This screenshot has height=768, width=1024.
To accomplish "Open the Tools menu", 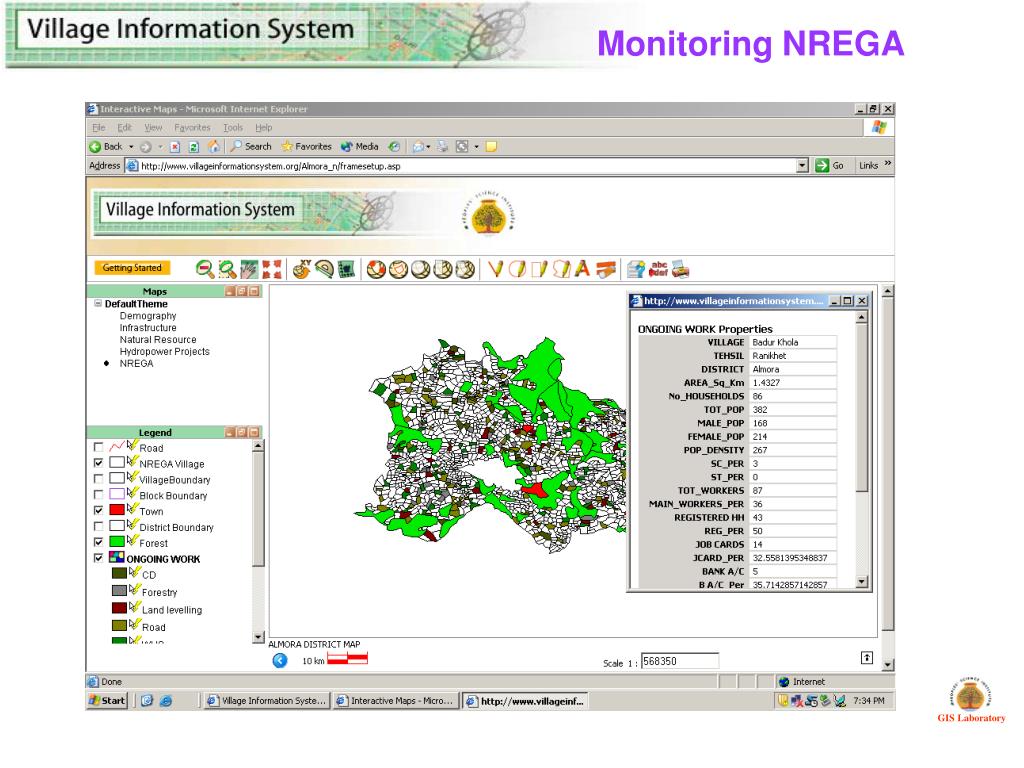I will (232, 127).
